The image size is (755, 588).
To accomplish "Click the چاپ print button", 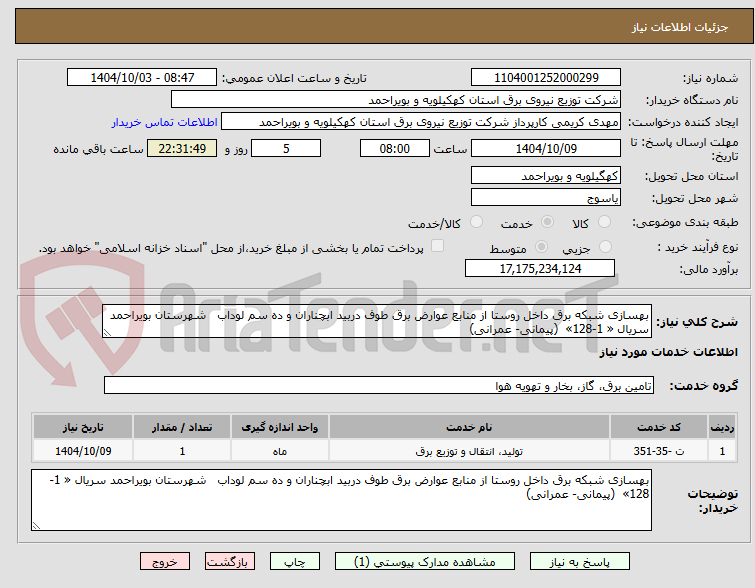I will [x=295, y=562].
